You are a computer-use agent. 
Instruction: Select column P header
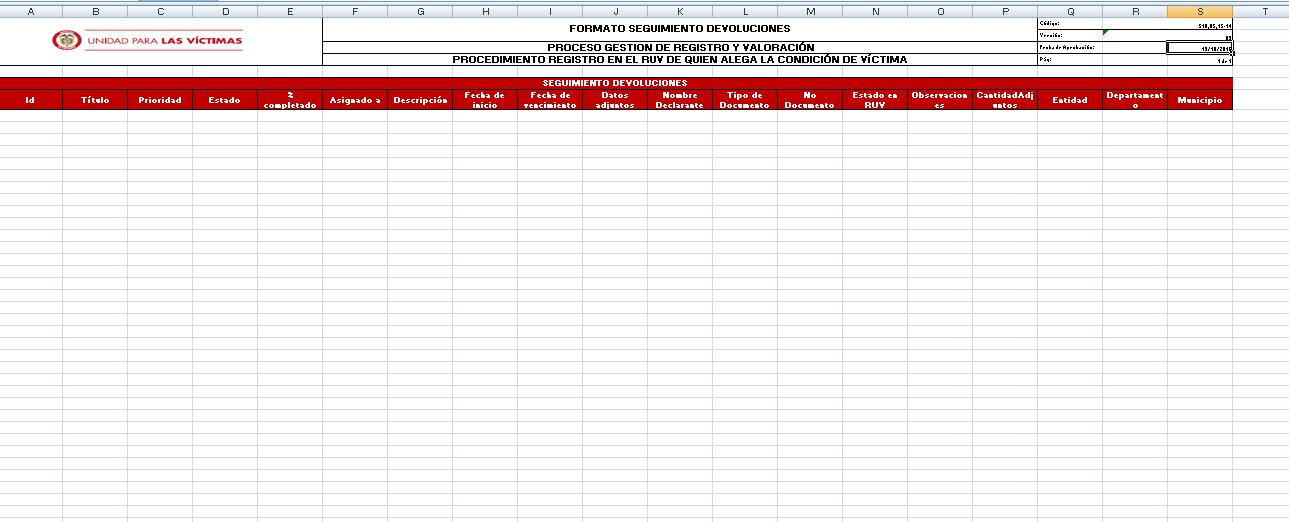pos(1005,11)
